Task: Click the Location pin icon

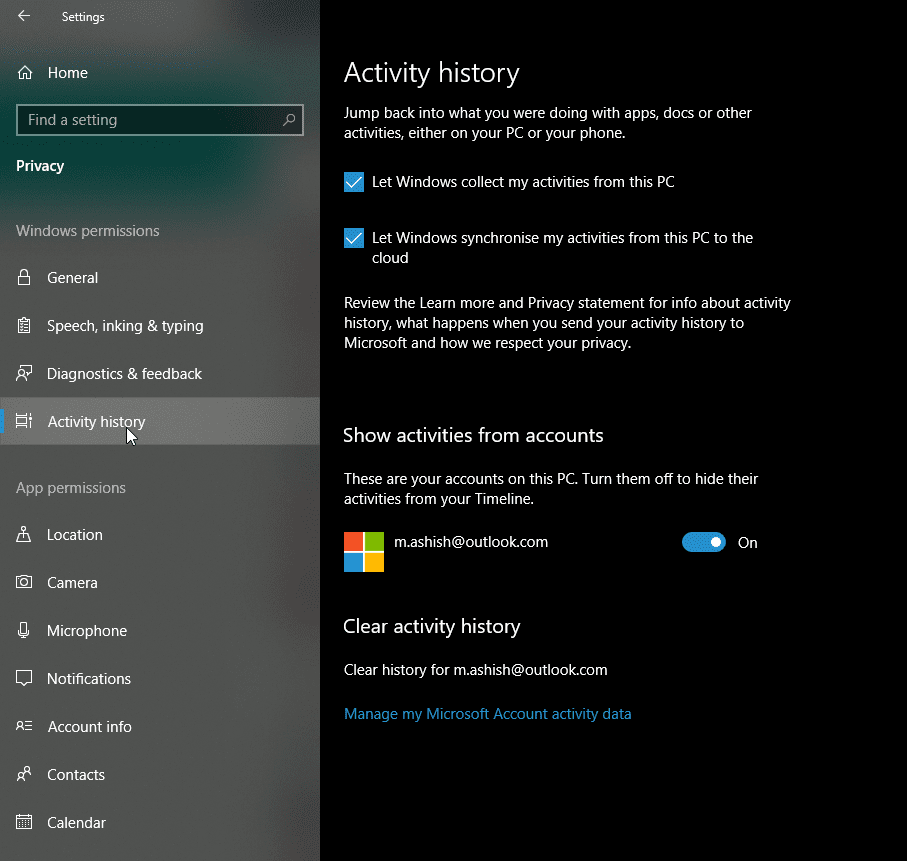Action: tap(24, 534)
